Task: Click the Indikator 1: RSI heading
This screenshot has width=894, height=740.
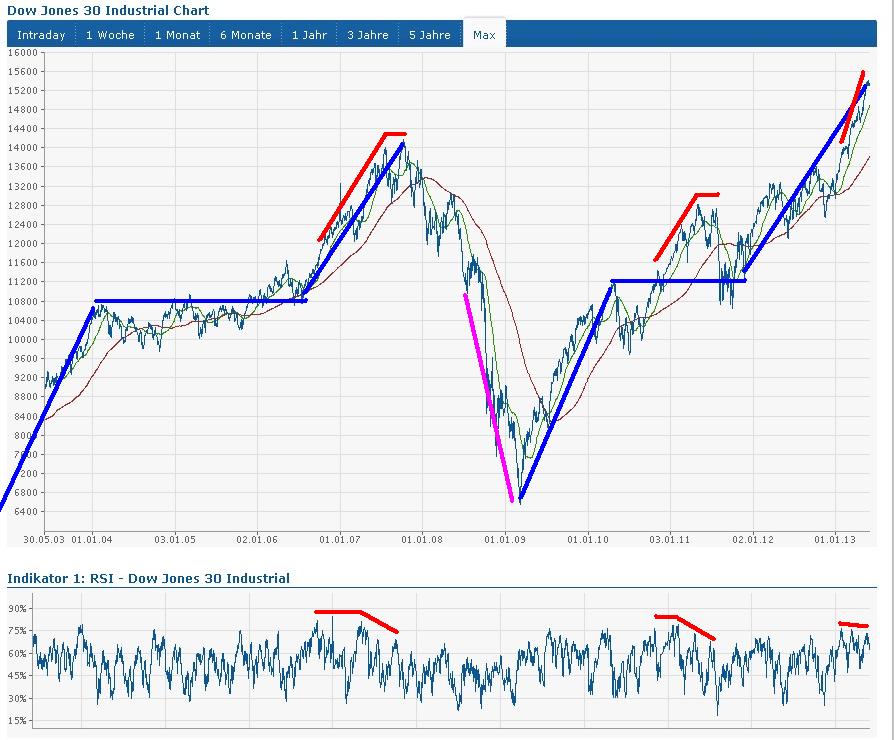Action: (x=148, y=578)
